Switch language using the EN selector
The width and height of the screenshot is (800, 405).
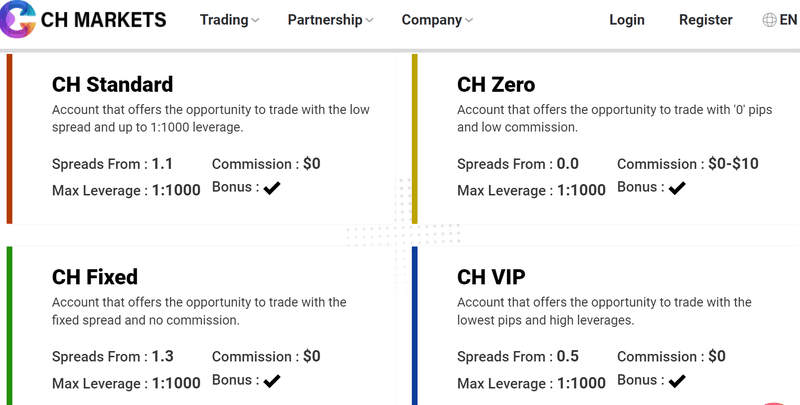(x=788, y=20)
